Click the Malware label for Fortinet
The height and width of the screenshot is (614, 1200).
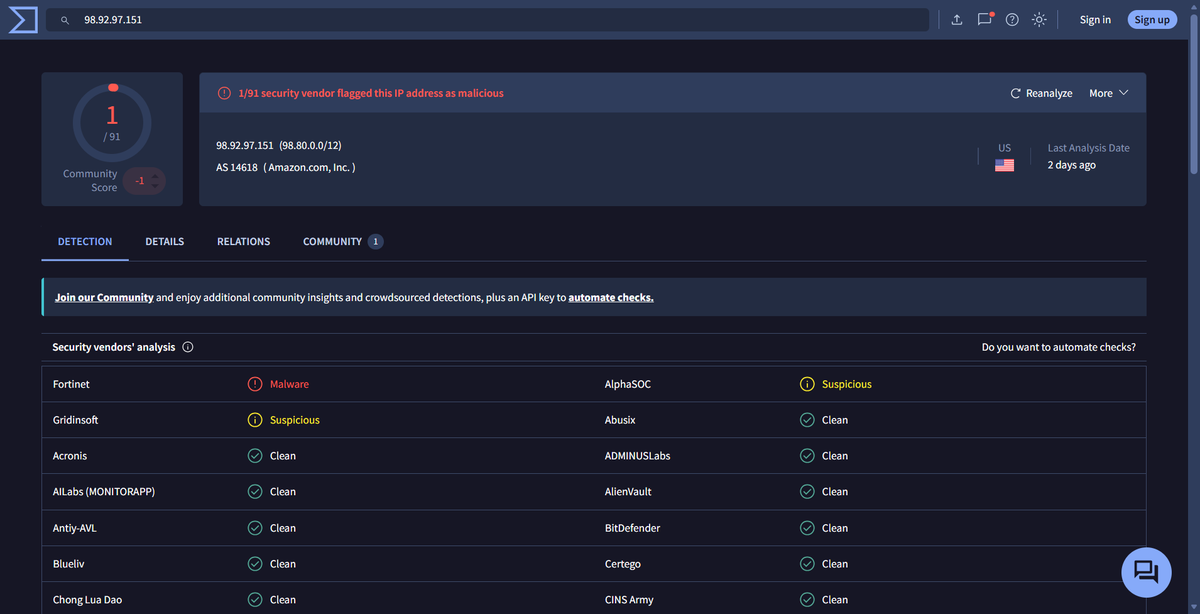[x=289, y=384]
